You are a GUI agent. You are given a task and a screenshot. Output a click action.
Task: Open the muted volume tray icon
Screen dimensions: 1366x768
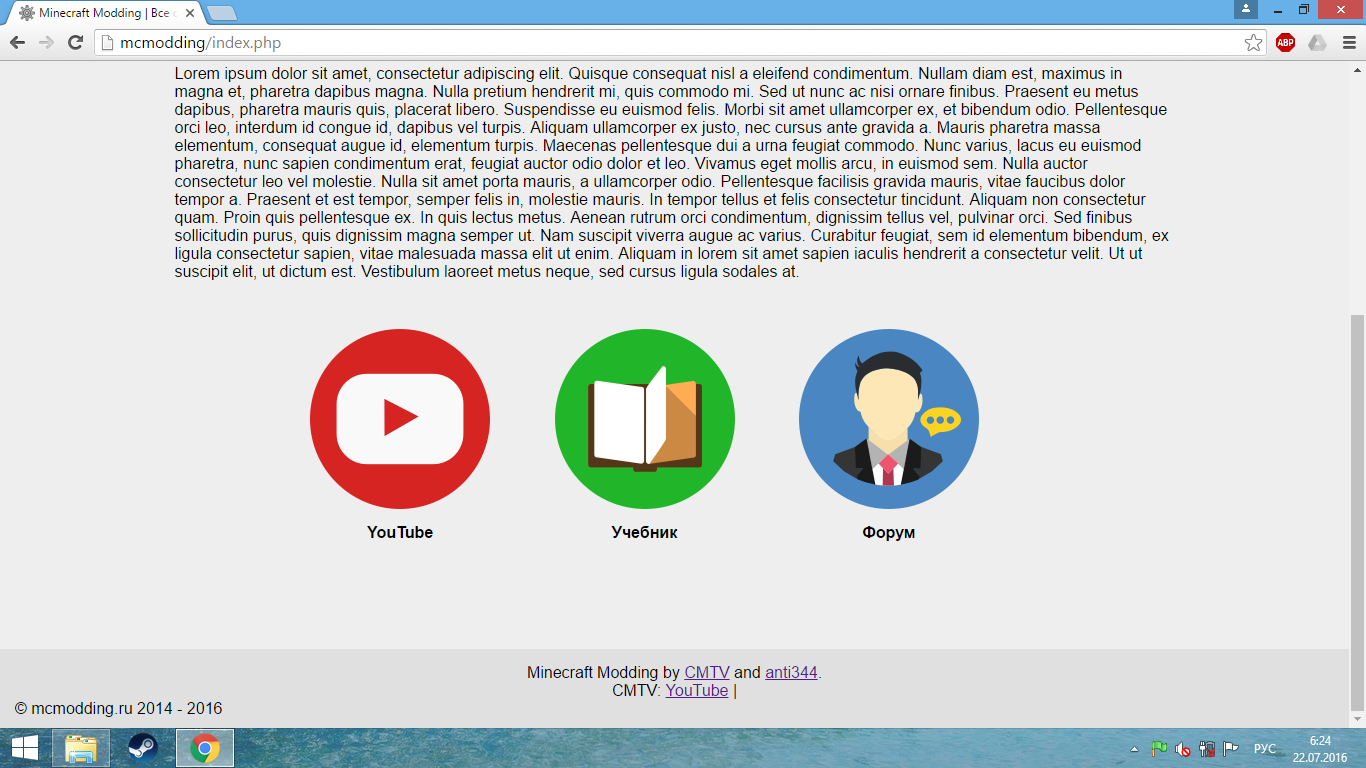point(1183,748)
